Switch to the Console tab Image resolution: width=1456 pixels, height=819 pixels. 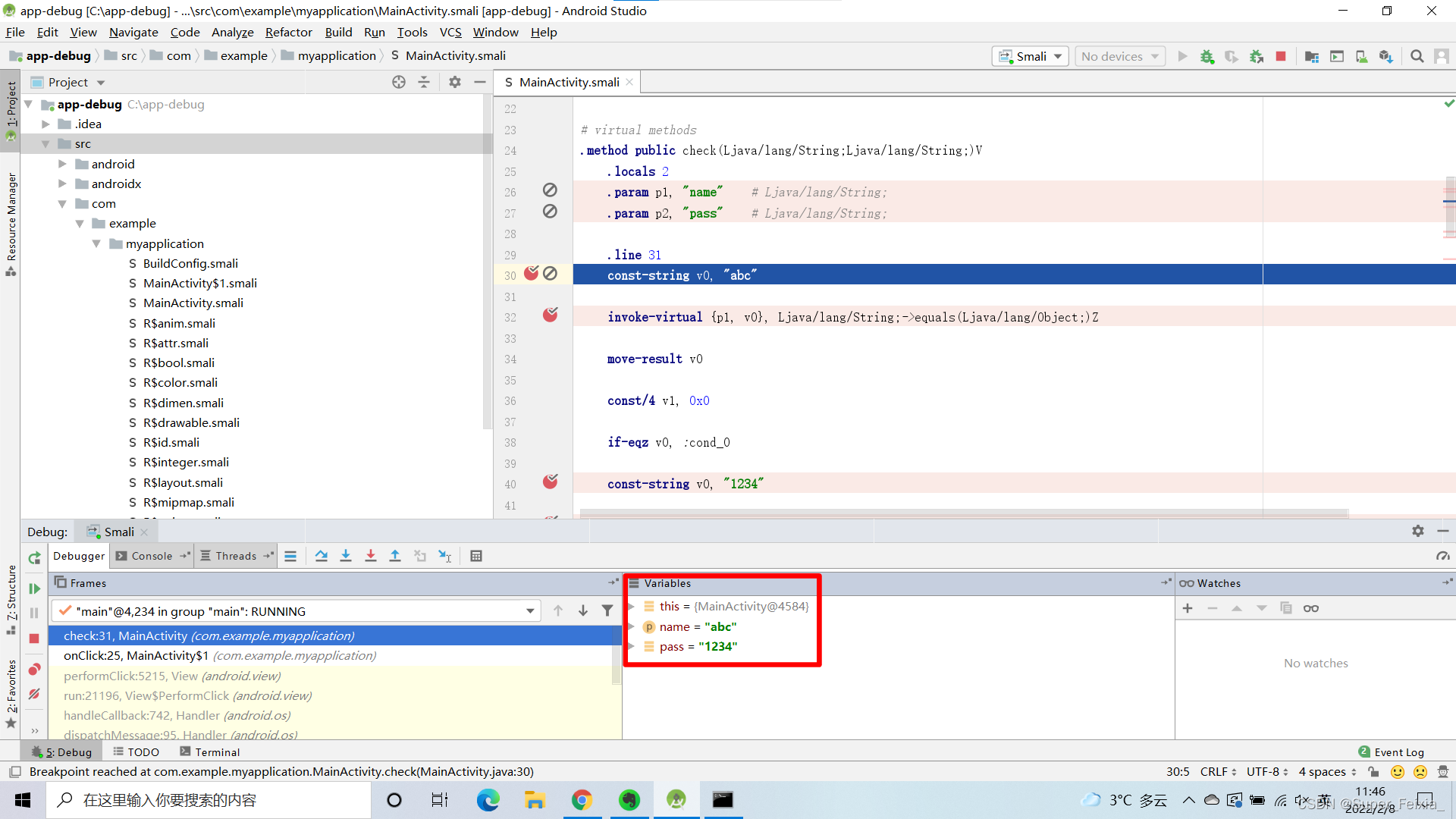coord(151,556)
